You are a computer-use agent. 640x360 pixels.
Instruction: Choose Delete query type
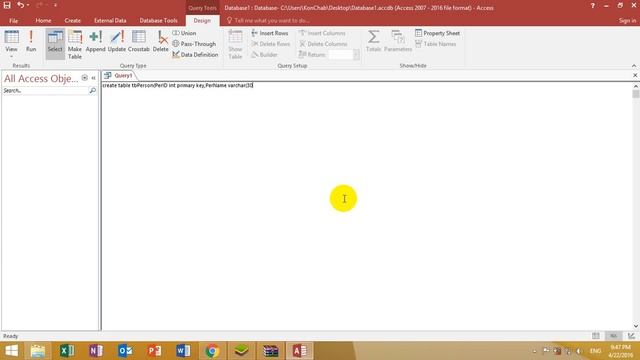click(x=160, y=42)
